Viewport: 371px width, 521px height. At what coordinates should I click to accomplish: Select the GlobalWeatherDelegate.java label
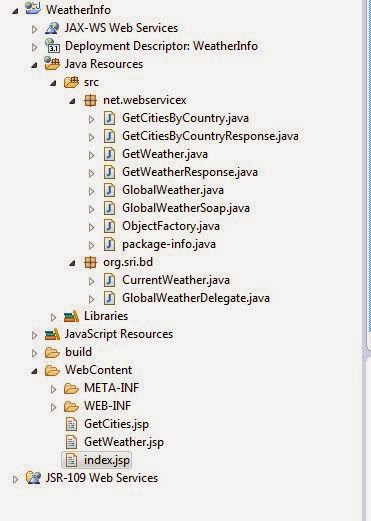point(196,298)
